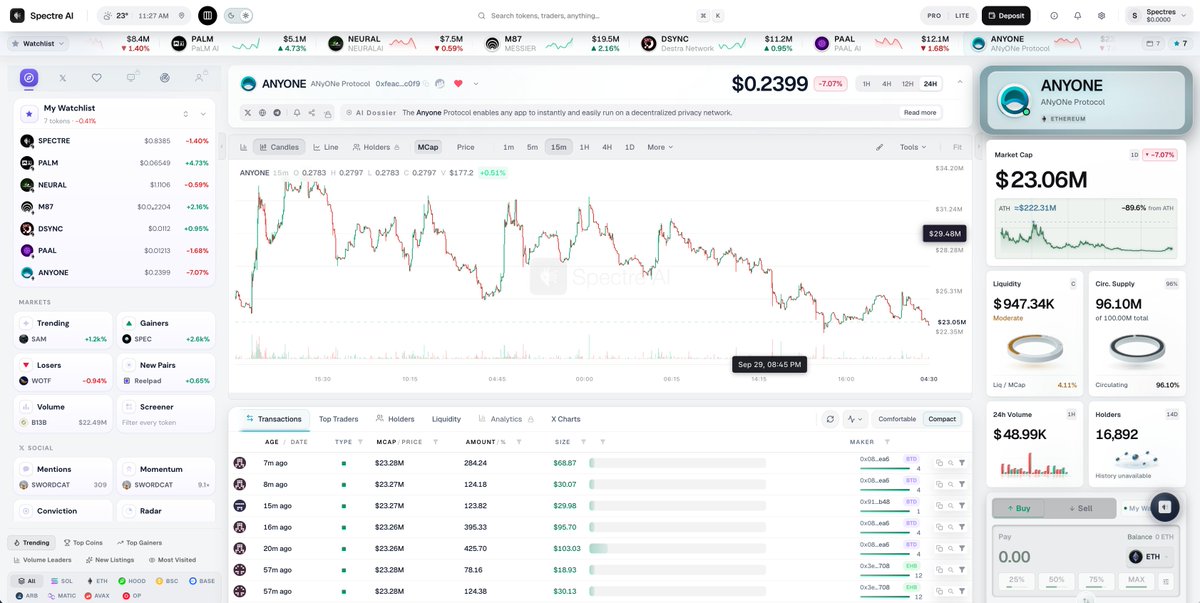This screenshot has height=603, width=1200.
Task: Collapse the token header panel chevron
Action: (x=961, y=84)
